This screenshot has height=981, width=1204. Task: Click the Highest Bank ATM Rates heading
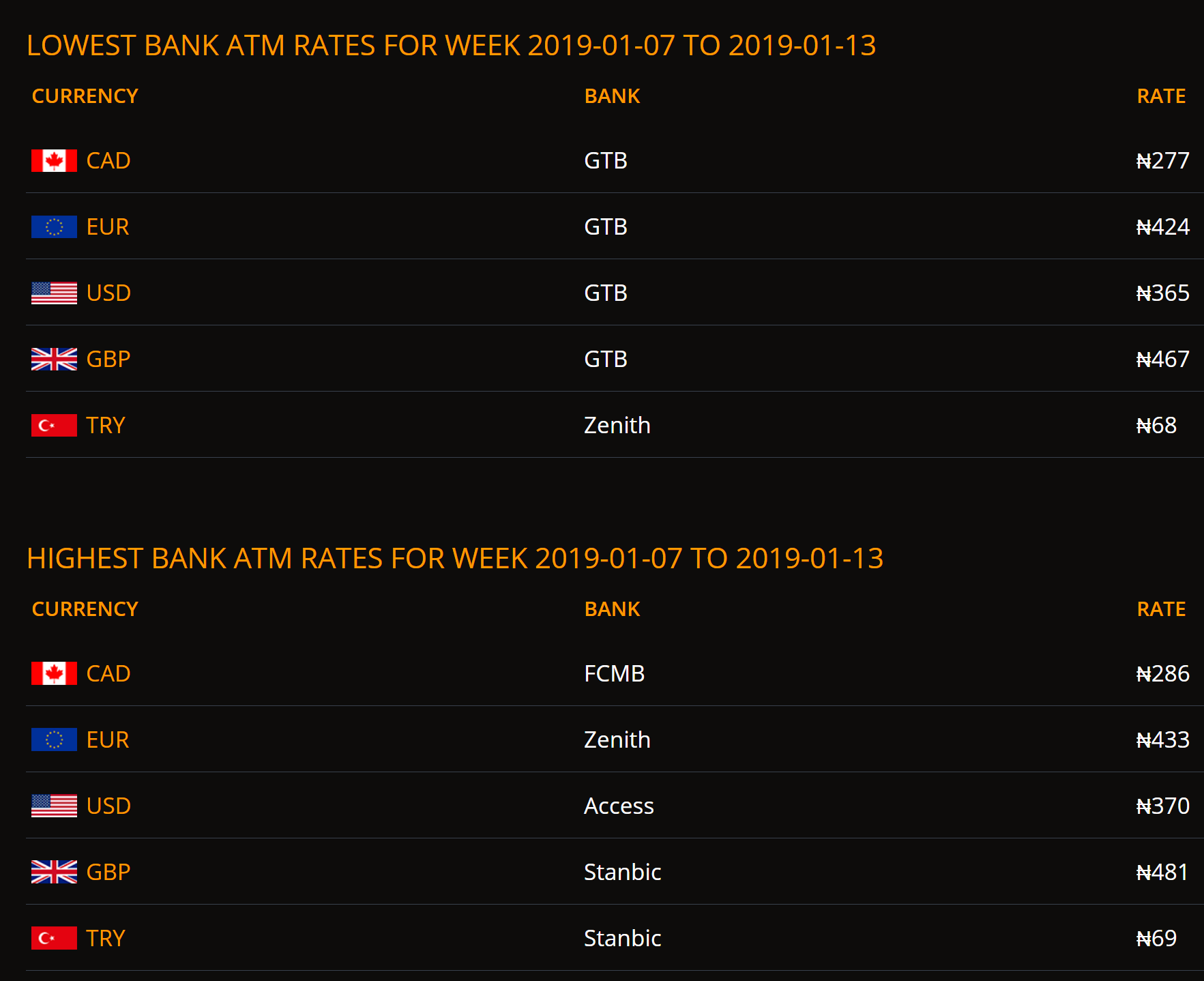coord(455,559)
